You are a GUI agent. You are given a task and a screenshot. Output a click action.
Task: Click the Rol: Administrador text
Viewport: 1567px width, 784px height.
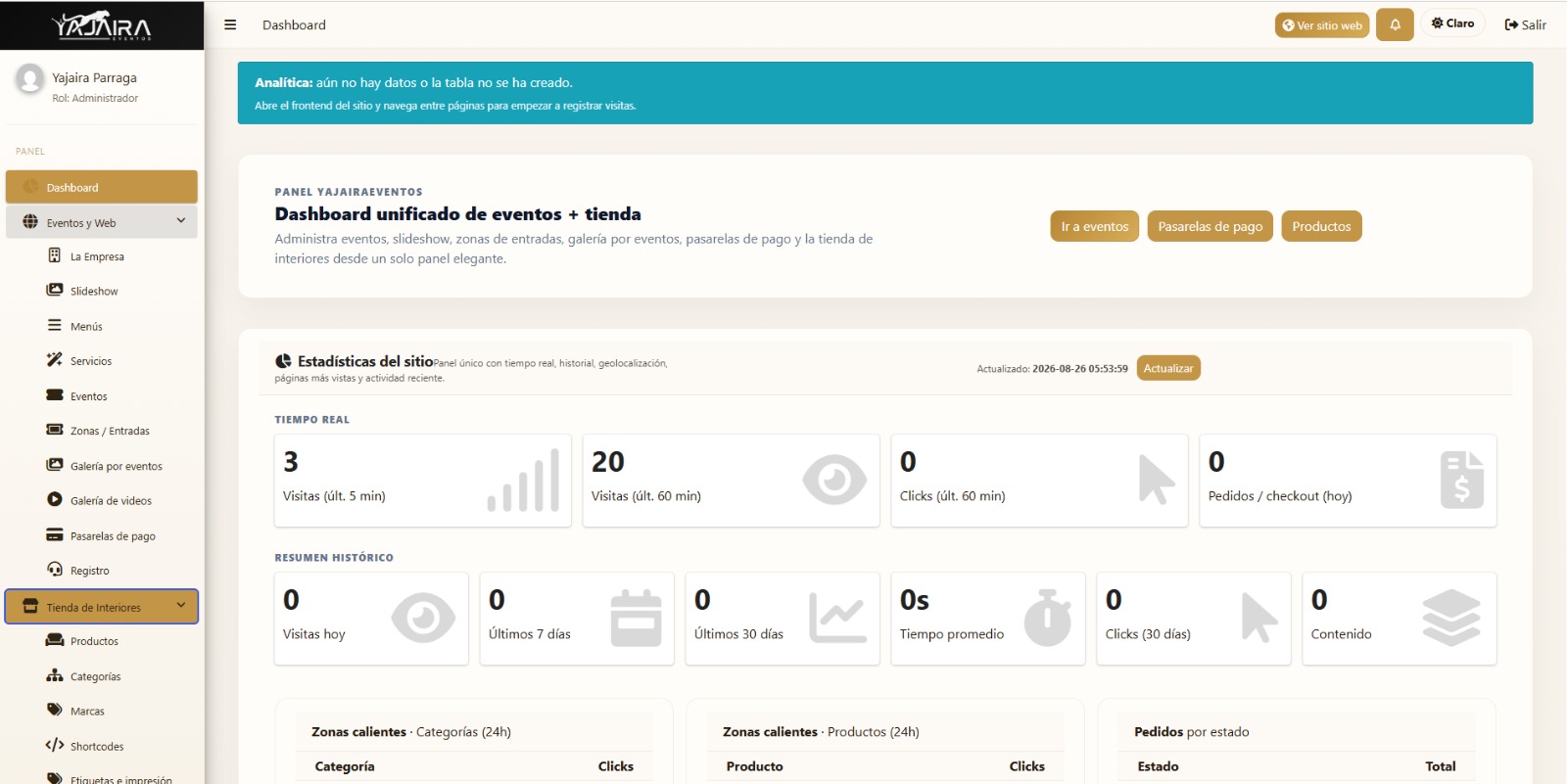(95, 98)
